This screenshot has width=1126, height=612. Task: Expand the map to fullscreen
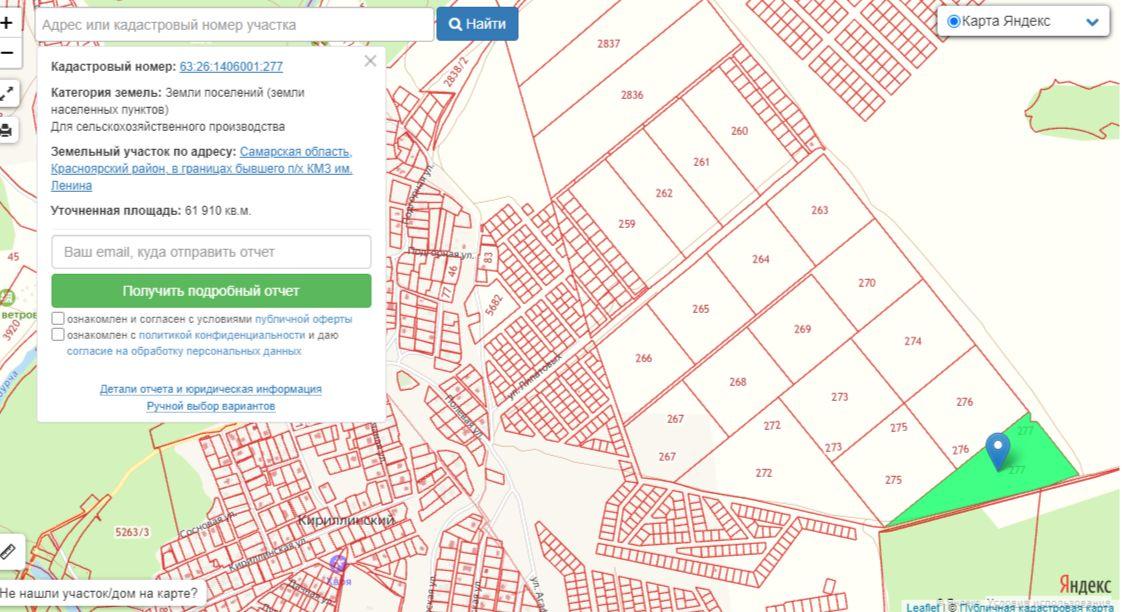click(7, 94)
